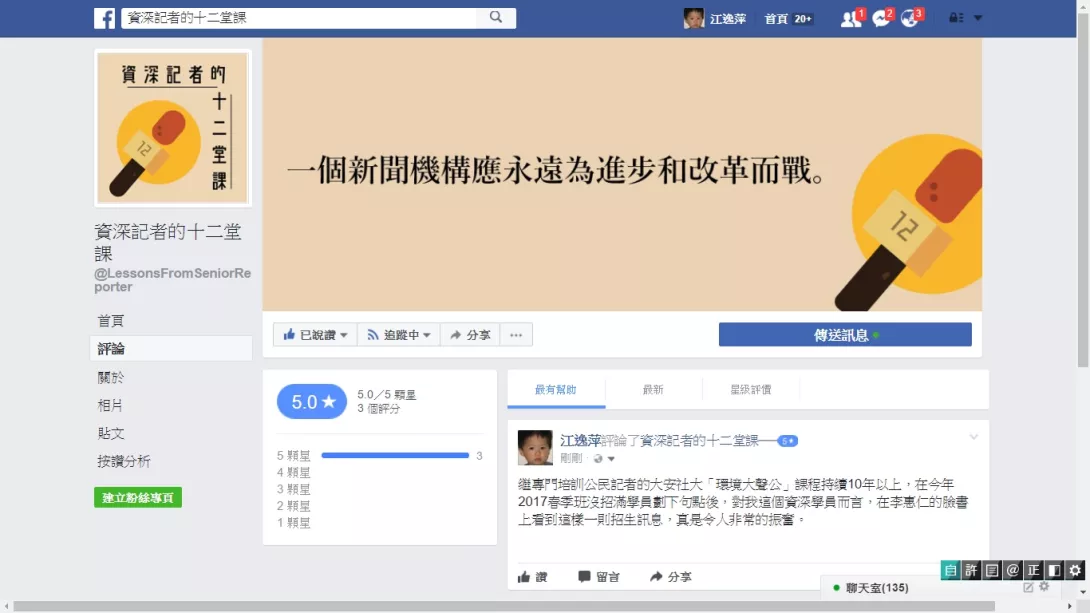Open the Messenger messages icon

[x=881, y=19]
